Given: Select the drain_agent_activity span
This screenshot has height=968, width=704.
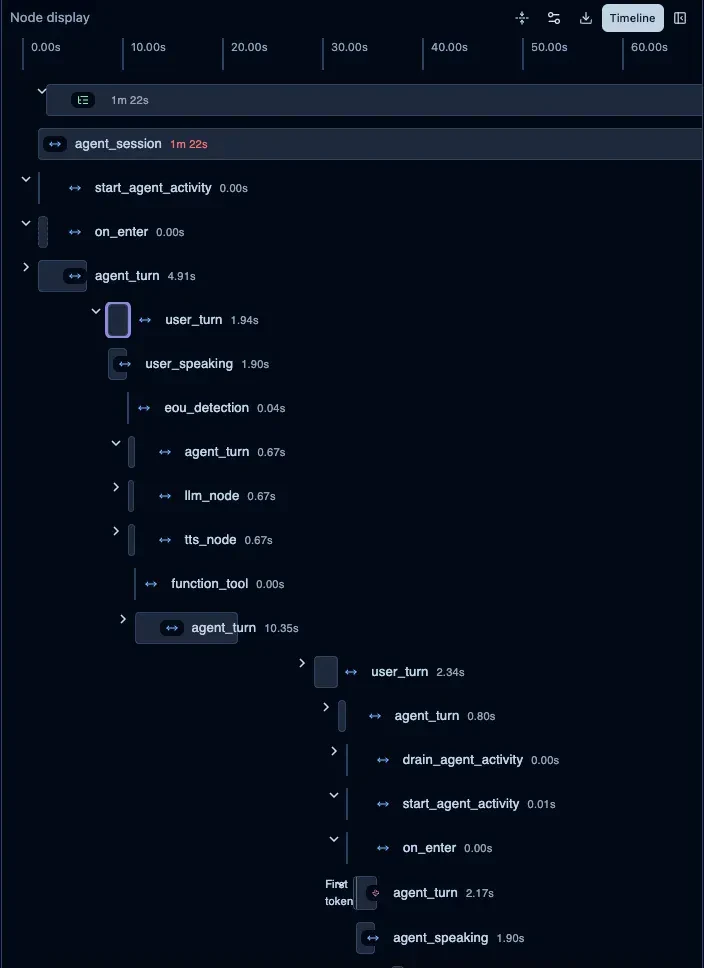Looking at the screenshot, I should click(462, 760).
